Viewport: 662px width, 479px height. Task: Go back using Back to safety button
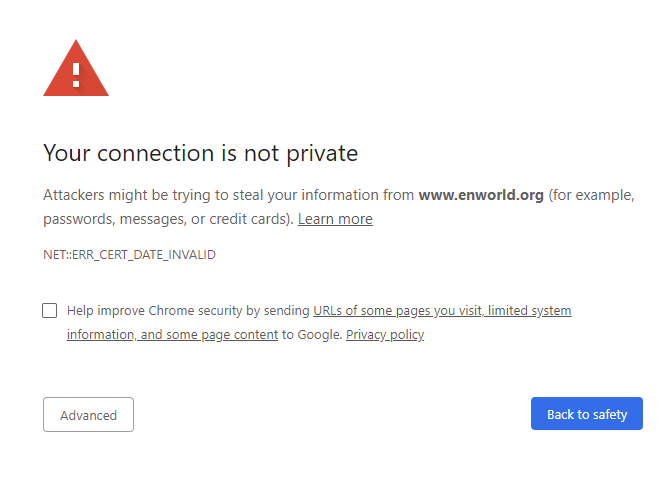pyautogui.click(x=587, y=414)
